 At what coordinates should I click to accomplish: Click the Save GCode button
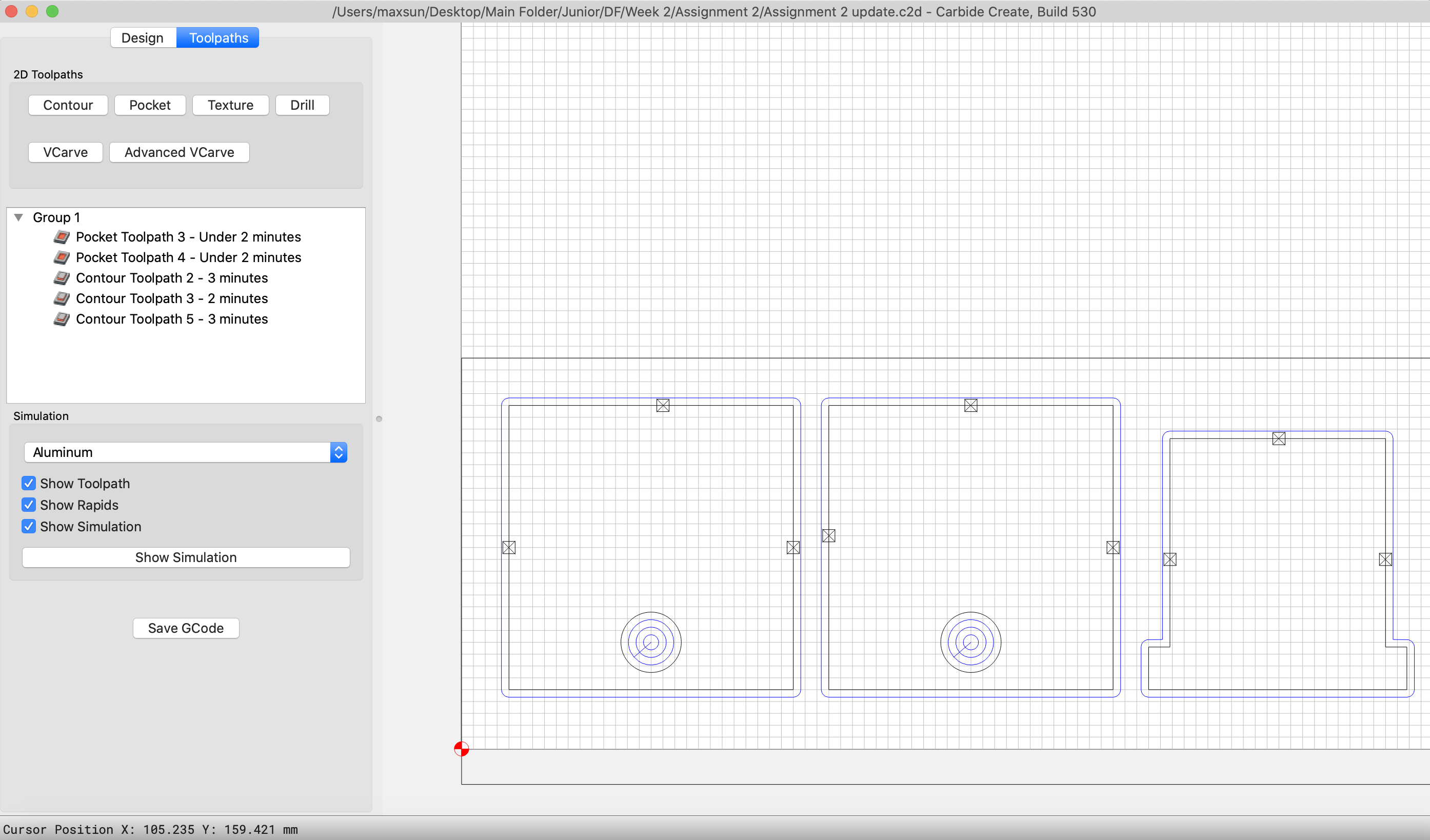[x=185, y=628]
